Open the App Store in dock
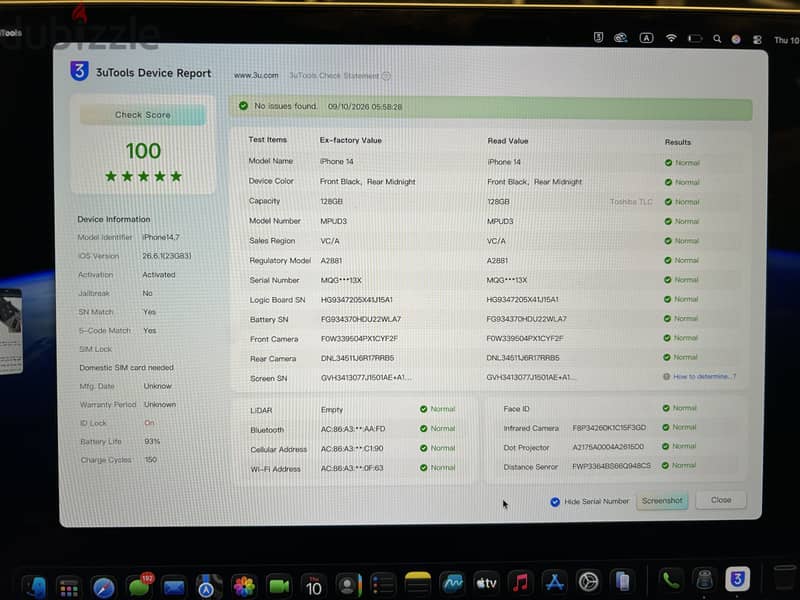This screenshot has width=800, height=600. (x=555, y=582)
